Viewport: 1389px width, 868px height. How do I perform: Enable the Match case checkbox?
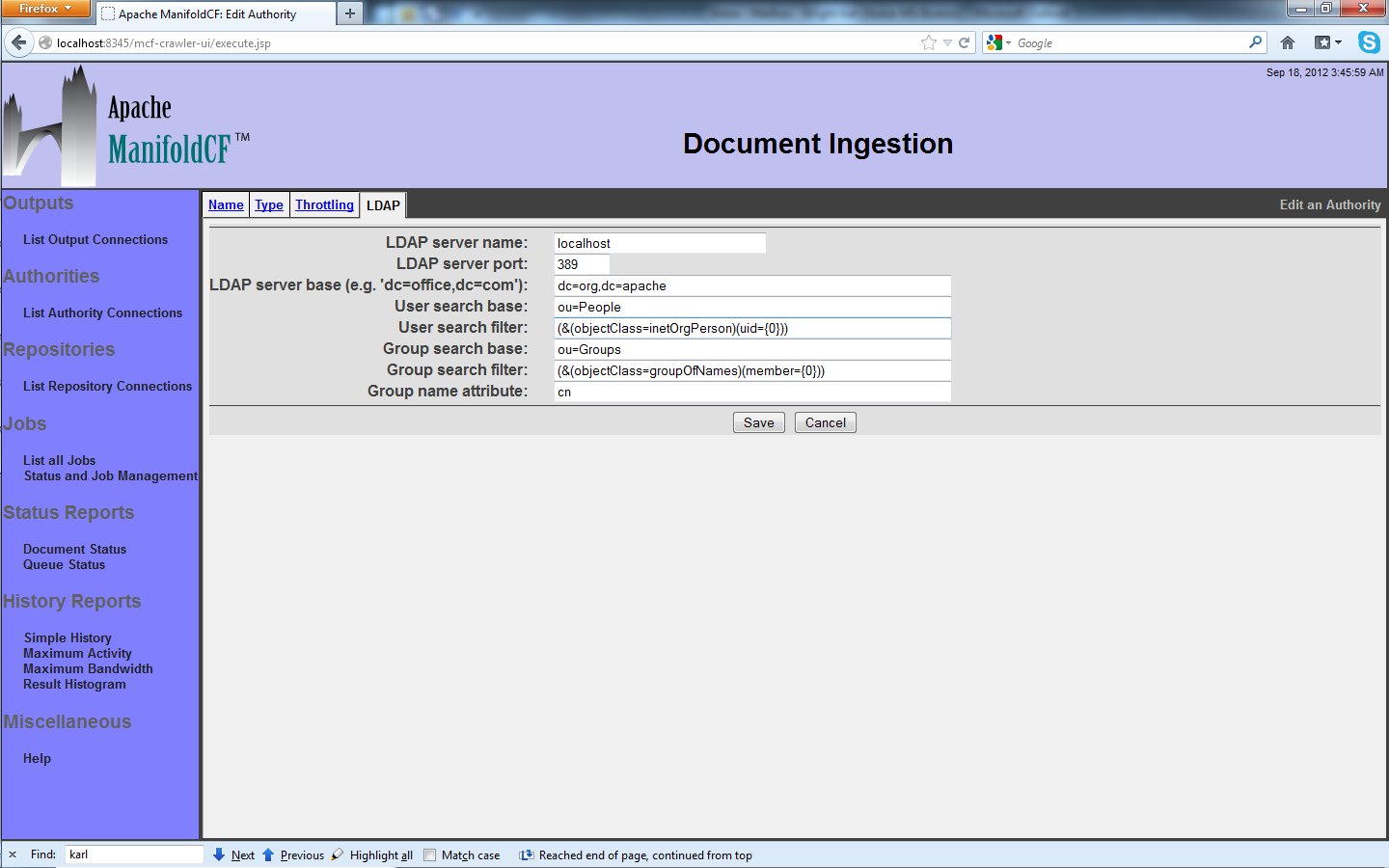point(430,855)
